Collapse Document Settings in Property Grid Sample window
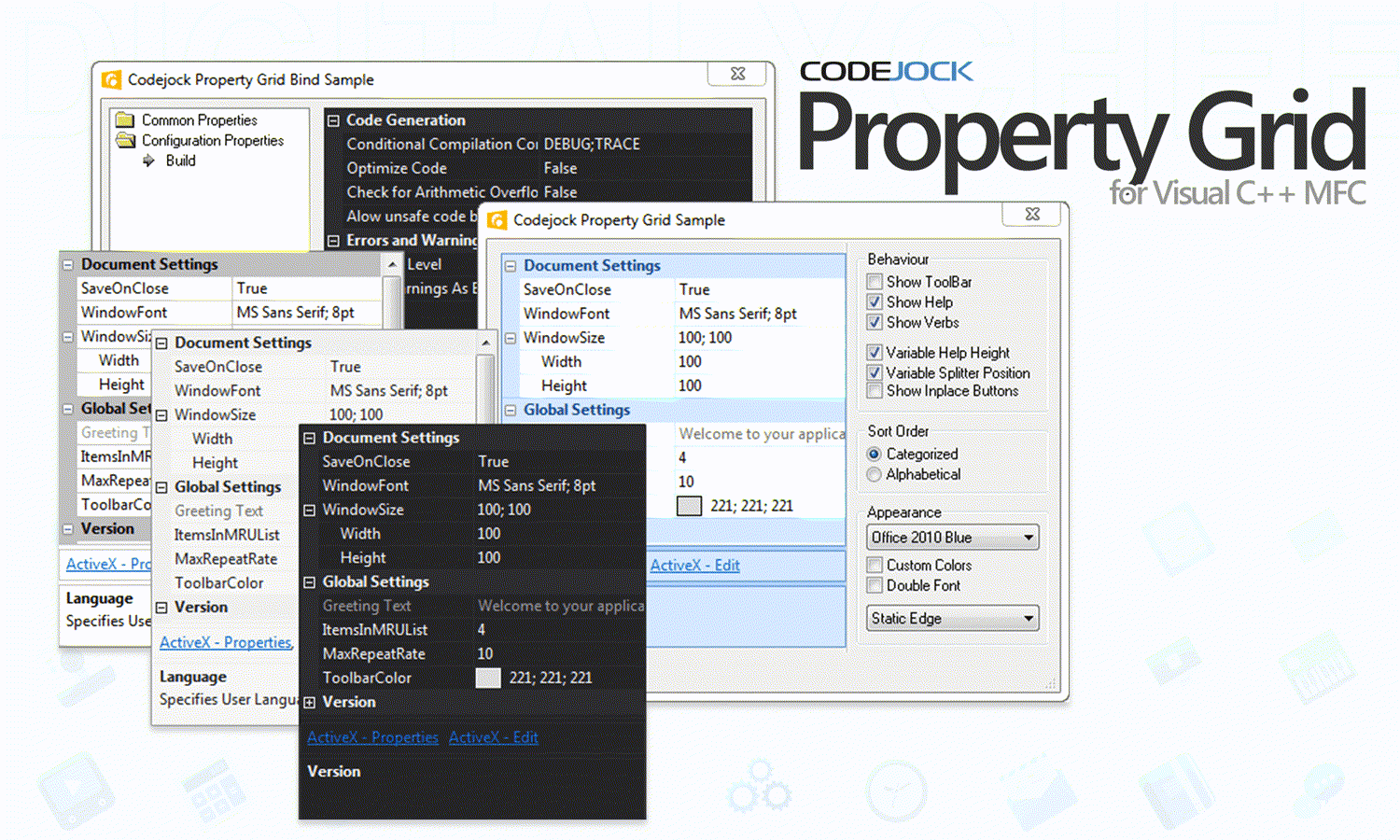Viewport: 1400px width, 840px height. pos(511,266)
